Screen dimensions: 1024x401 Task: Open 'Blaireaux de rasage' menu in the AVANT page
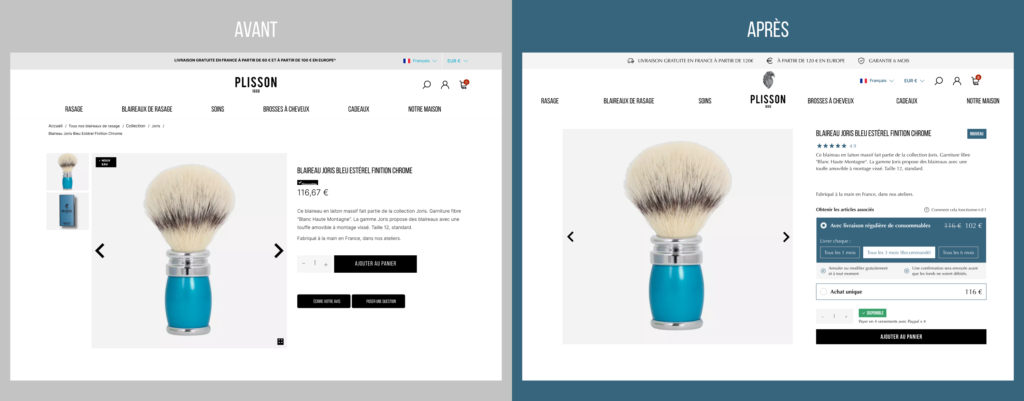pos(147,109)
